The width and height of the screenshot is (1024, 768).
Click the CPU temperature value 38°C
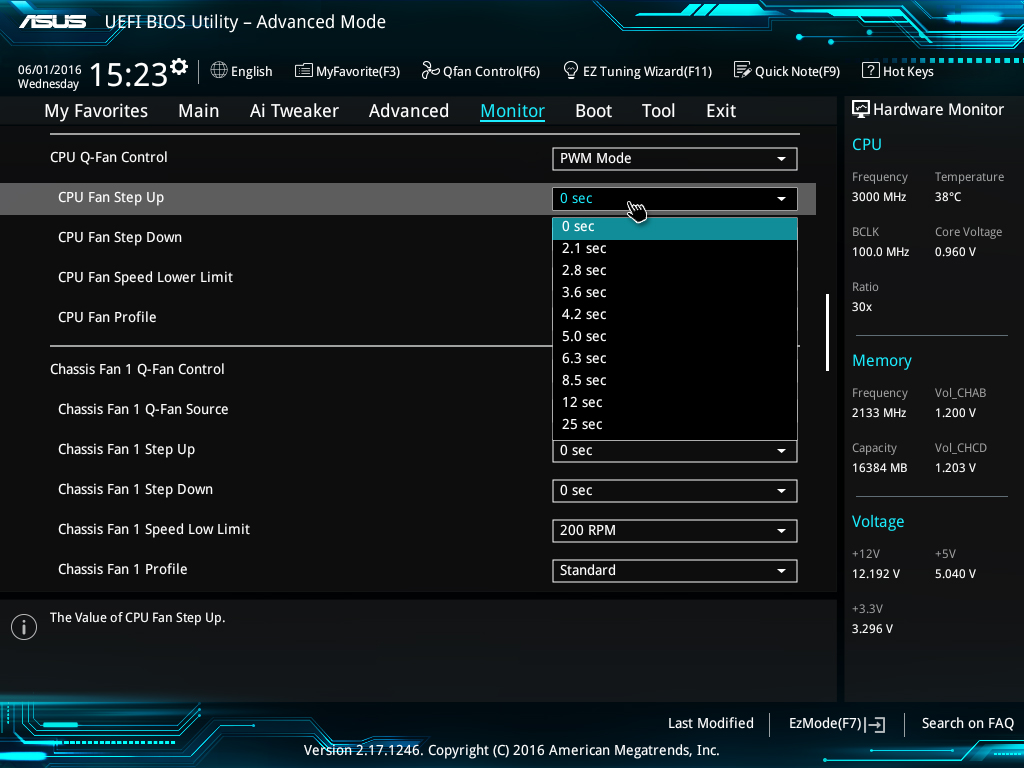948,197
